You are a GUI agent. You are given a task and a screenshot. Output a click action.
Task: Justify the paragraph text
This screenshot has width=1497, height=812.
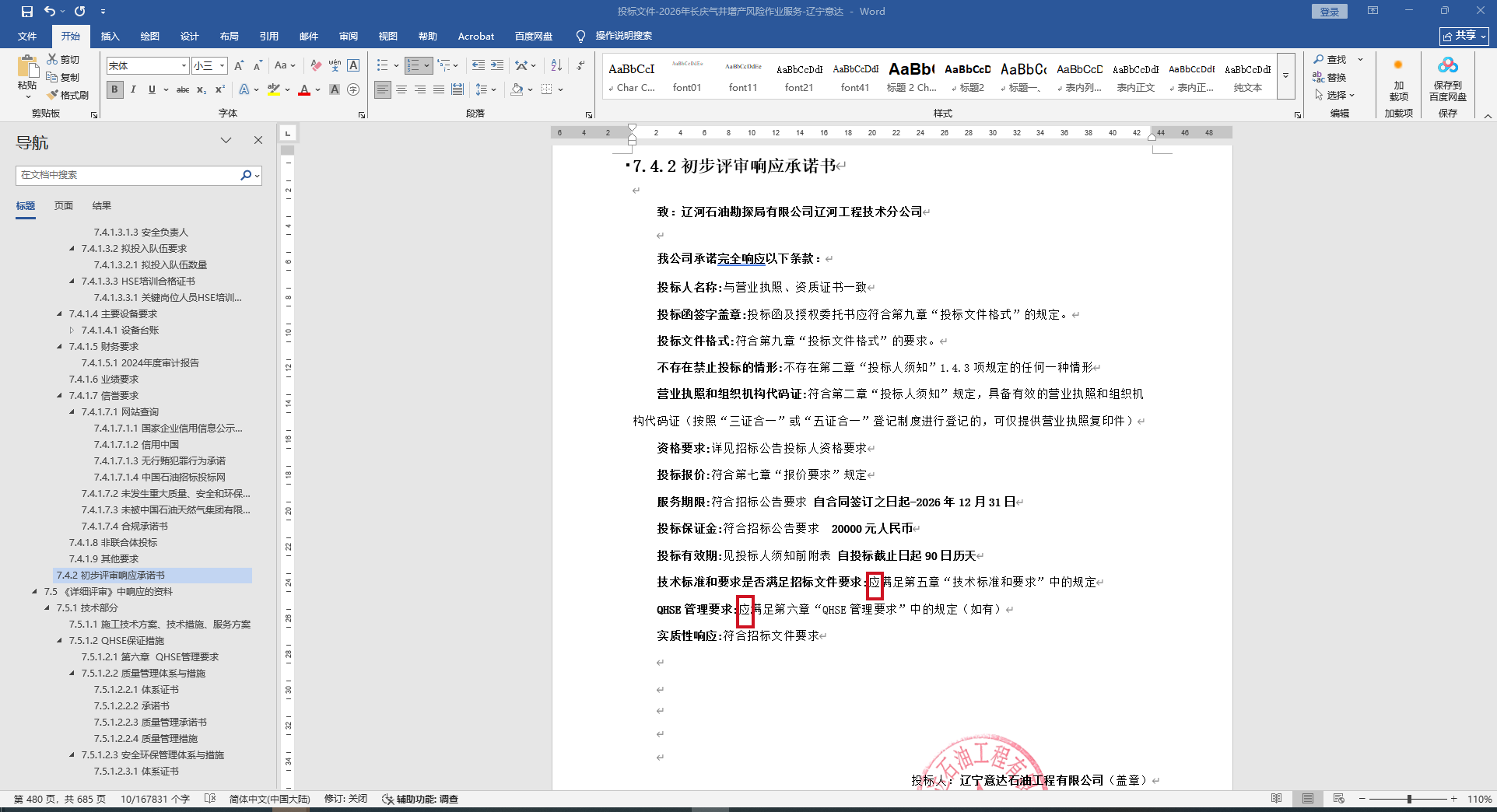pos(439,90)
